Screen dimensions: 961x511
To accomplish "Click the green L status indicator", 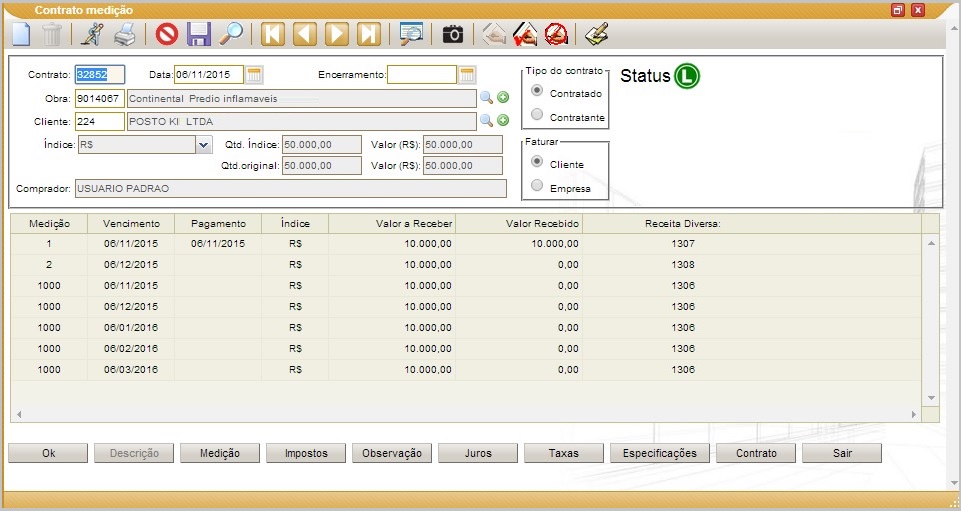I will pyautogui.click(x=687, y=76).
